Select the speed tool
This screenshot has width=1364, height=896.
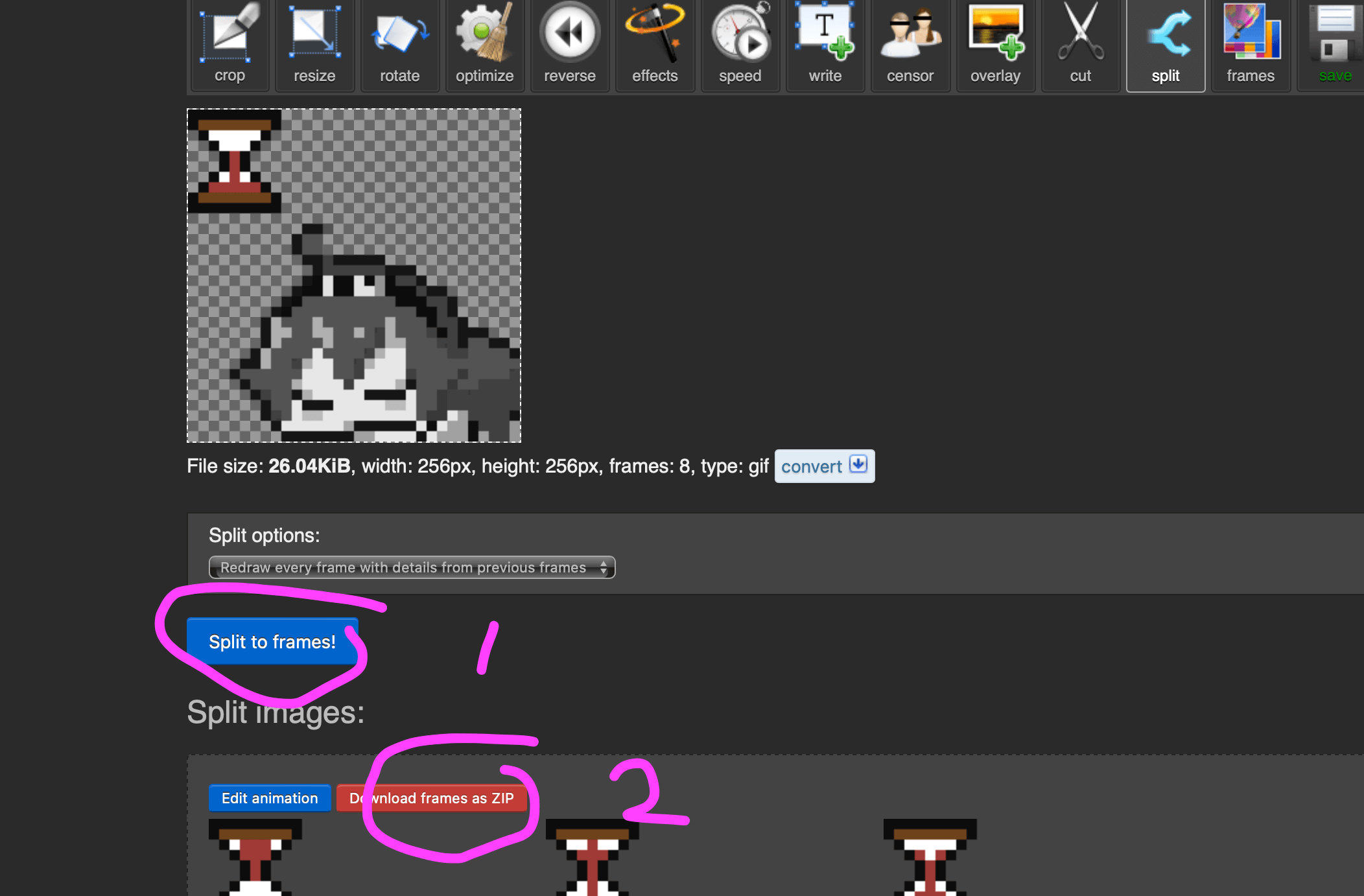(x=740, y=45)
